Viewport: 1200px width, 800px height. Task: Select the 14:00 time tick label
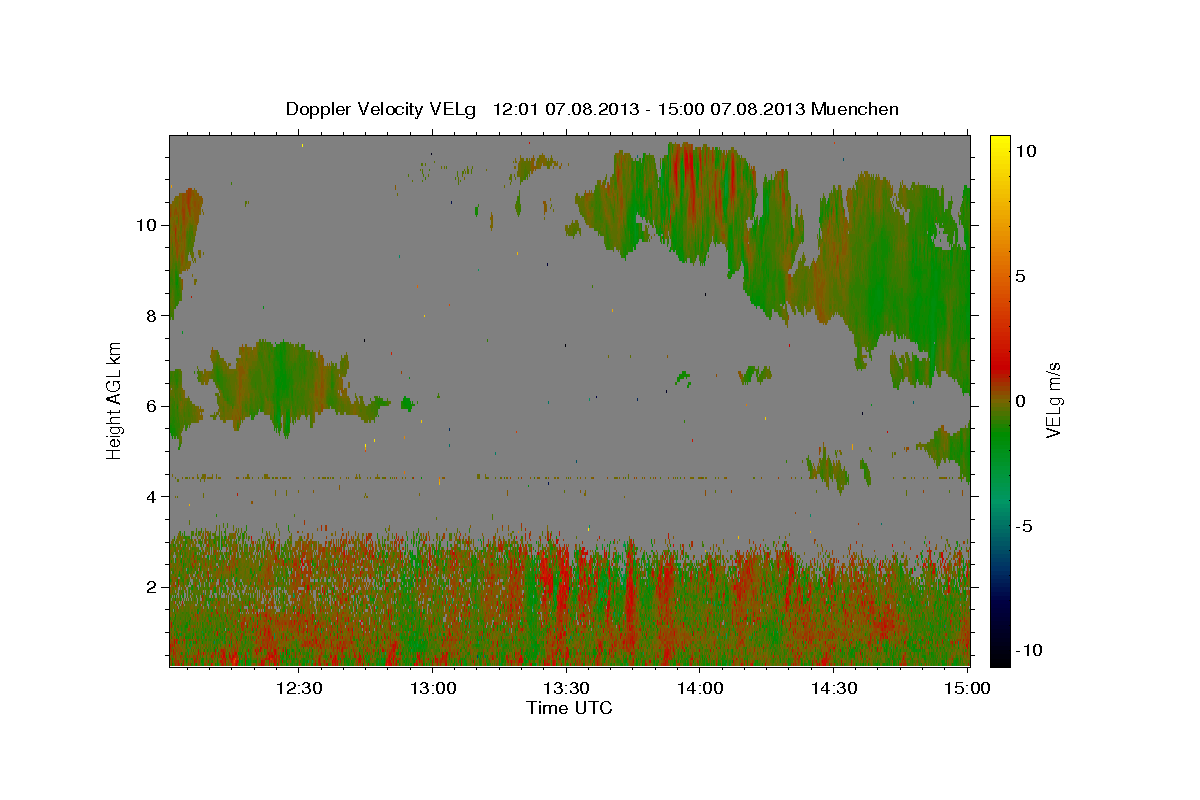pyautogui.click(x=700, y=688)
